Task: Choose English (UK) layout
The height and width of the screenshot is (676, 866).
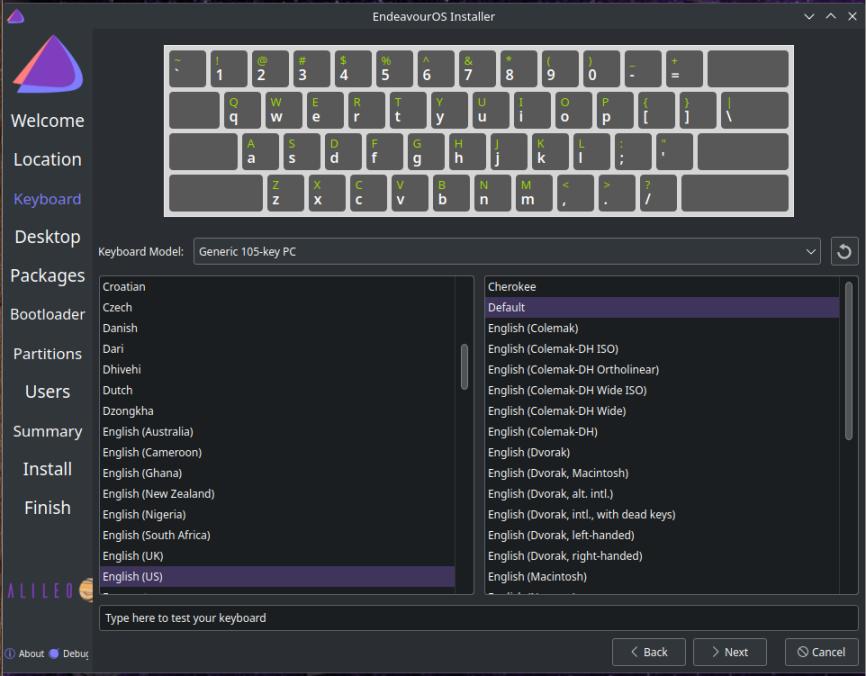Action: click(277, 556)
